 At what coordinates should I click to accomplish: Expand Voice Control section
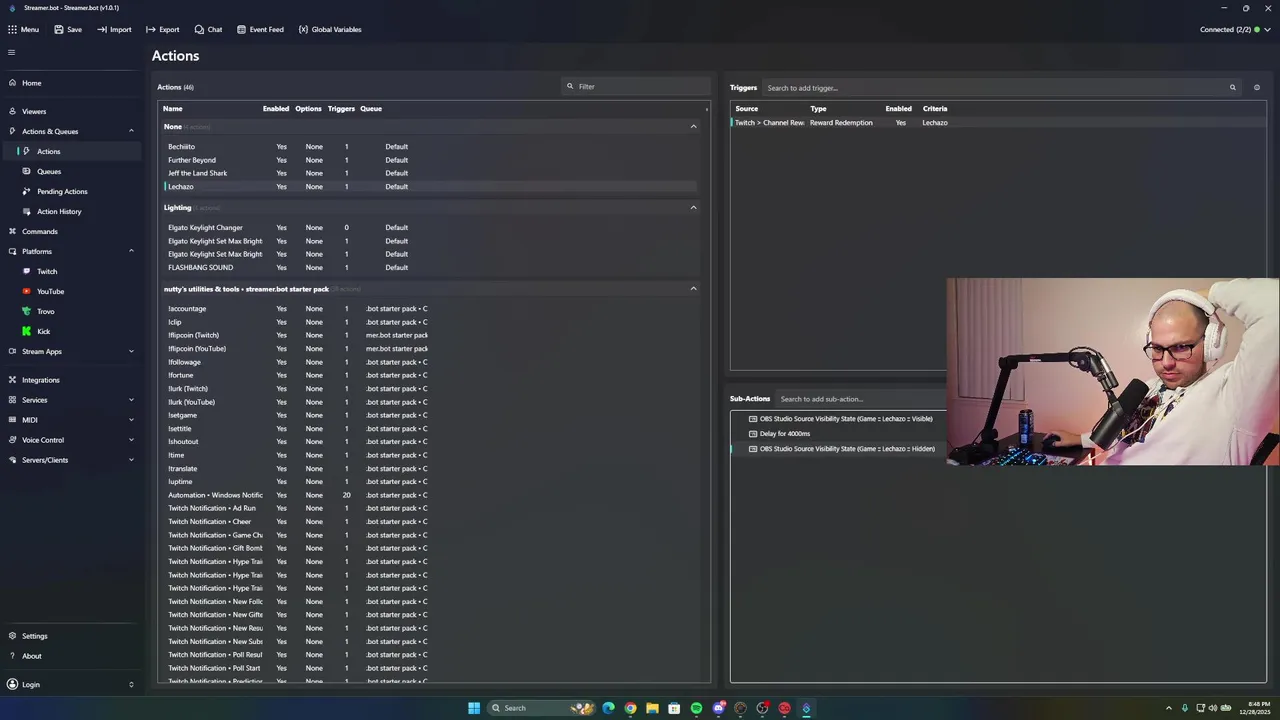click(131, 440)
